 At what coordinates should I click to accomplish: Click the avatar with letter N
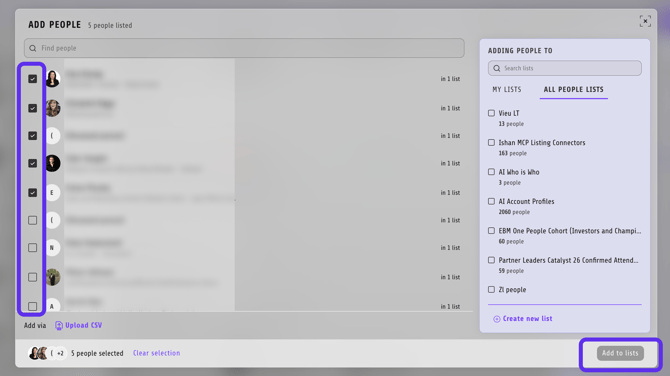point(53,248)
